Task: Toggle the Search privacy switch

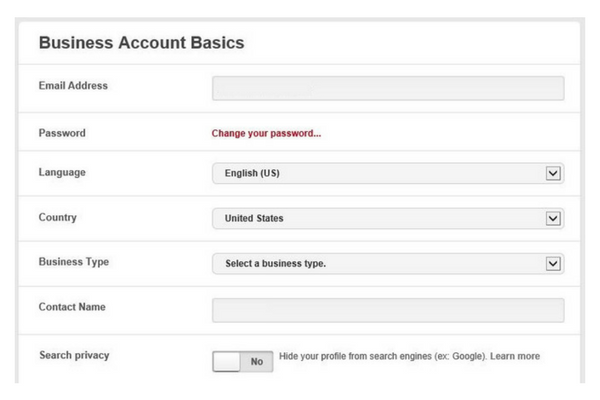Action: [242, 361]
